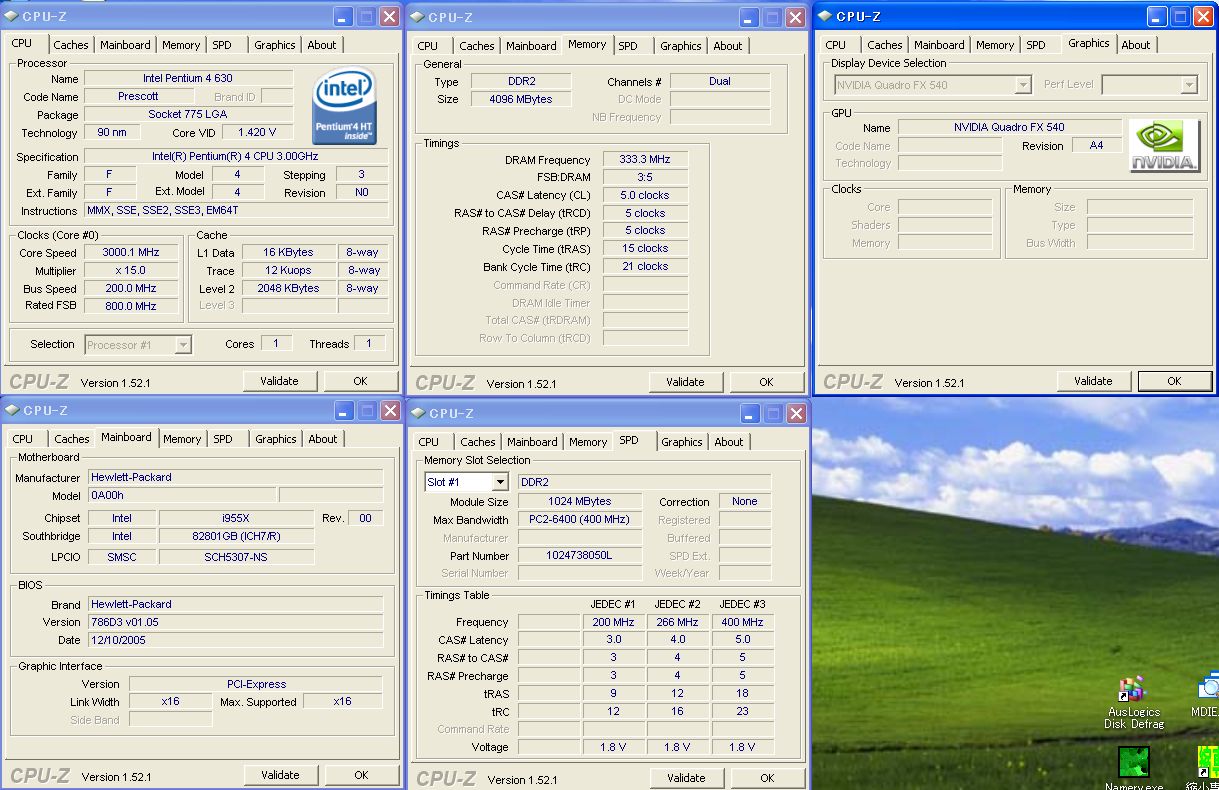
Task: Open the About tab in the Graphics window
Action: (x=1136, y=45)
